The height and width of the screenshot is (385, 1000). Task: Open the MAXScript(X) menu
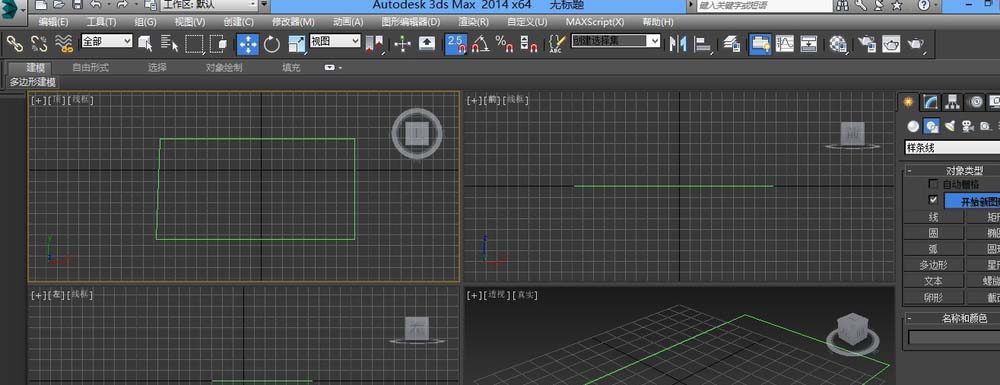point(595,22)
